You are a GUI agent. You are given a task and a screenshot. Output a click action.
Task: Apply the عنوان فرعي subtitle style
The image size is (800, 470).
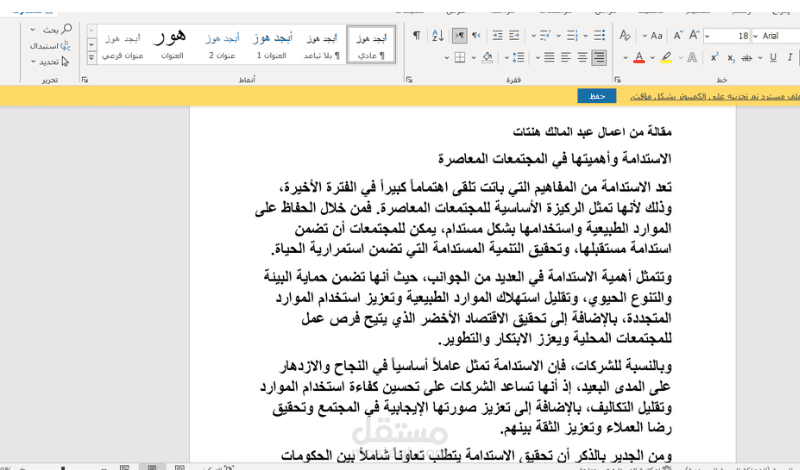(122, 45)
